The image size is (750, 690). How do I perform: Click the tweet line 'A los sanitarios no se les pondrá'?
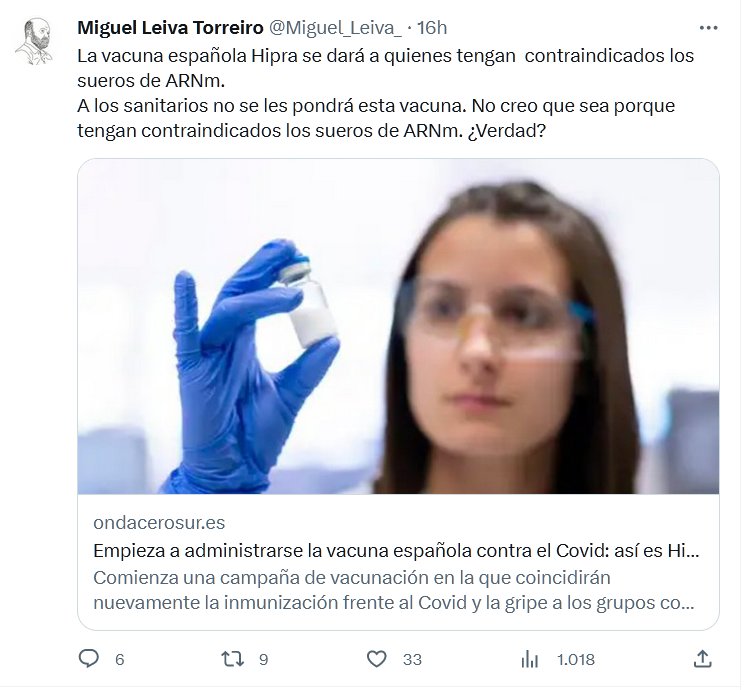click(x=376, y=118)
